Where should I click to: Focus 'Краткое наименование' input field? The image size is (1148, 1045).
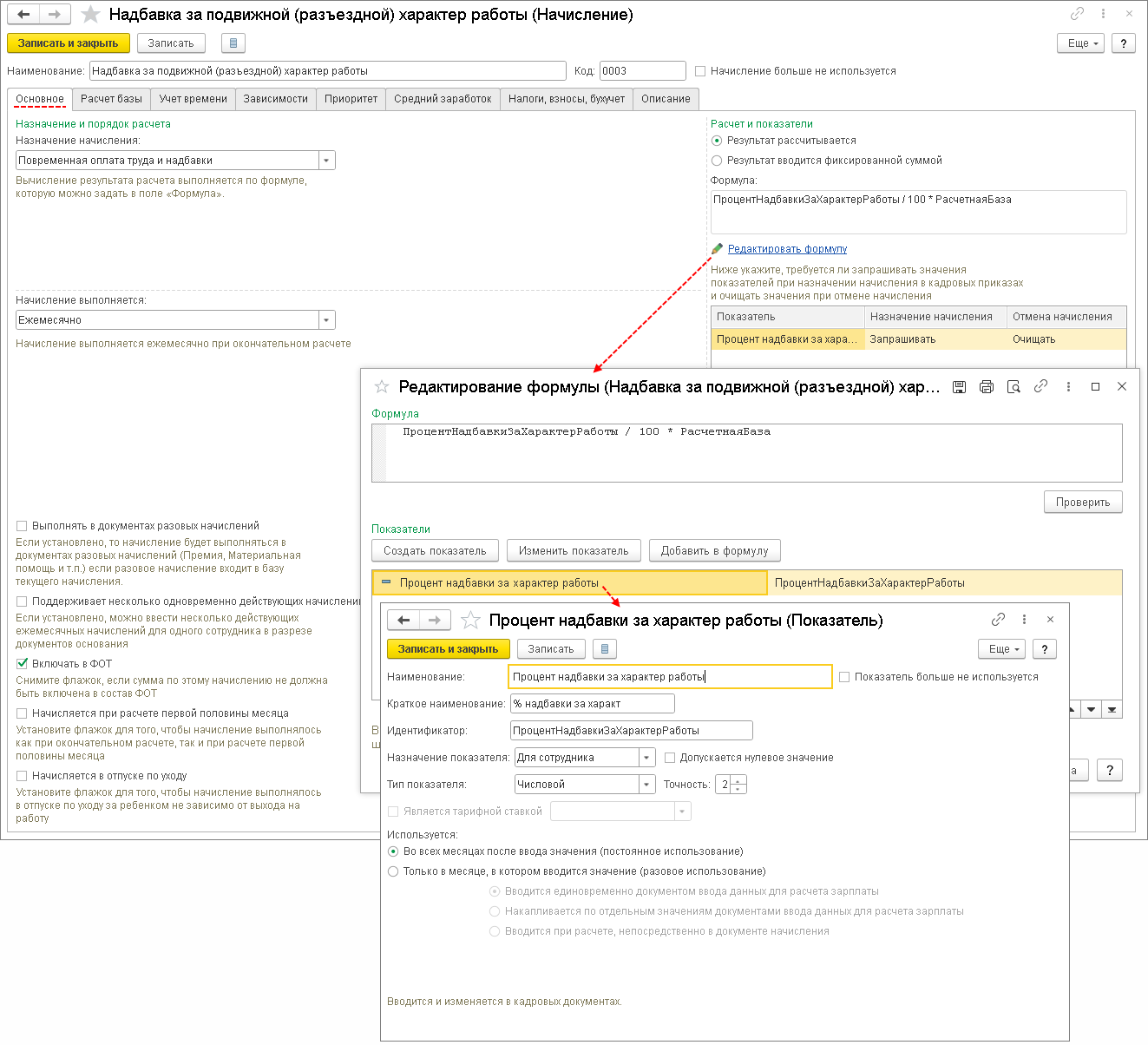coord(593,704)
